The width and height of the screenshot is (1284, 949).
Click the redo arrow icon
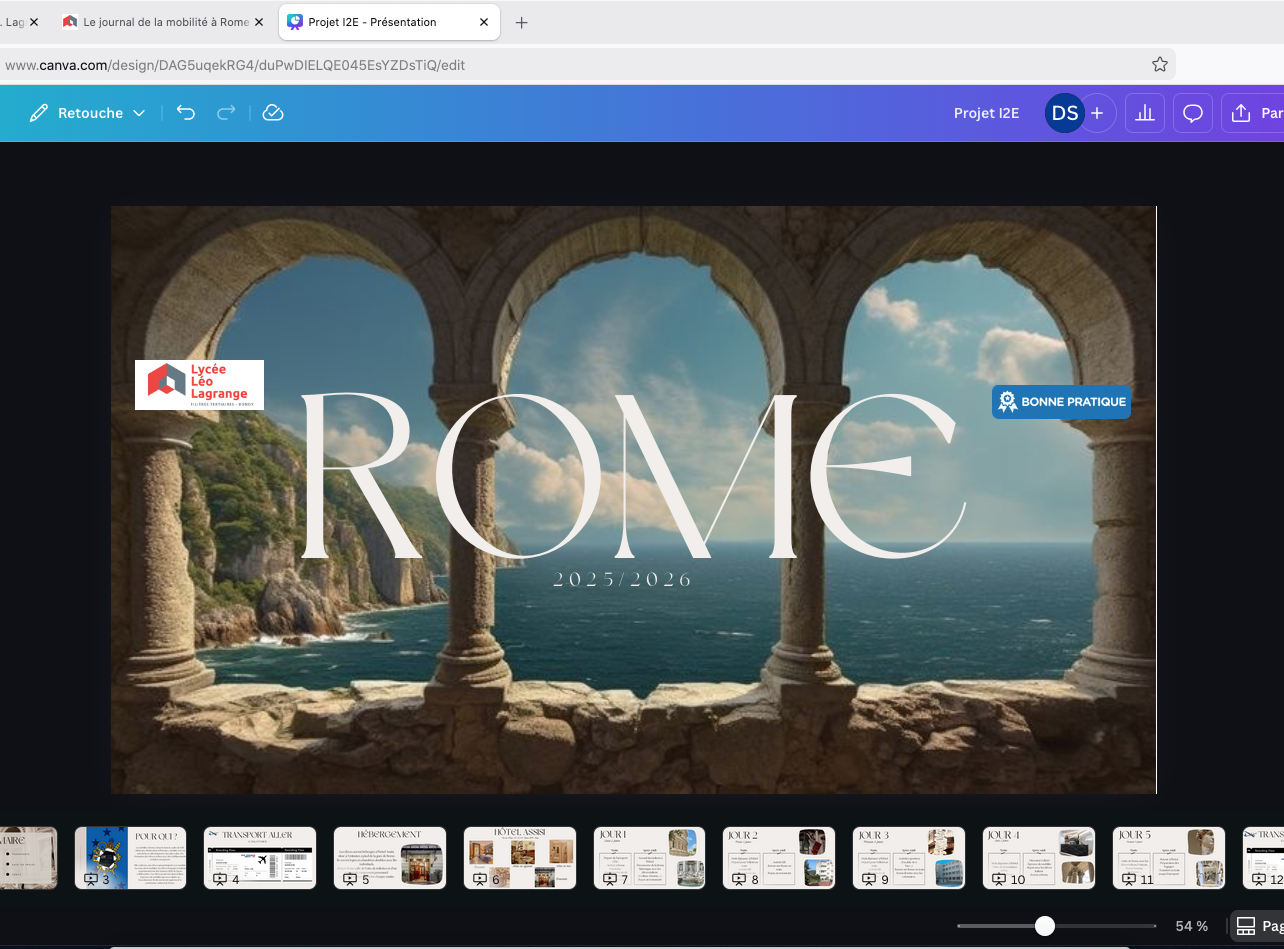(x=227, y=113)
